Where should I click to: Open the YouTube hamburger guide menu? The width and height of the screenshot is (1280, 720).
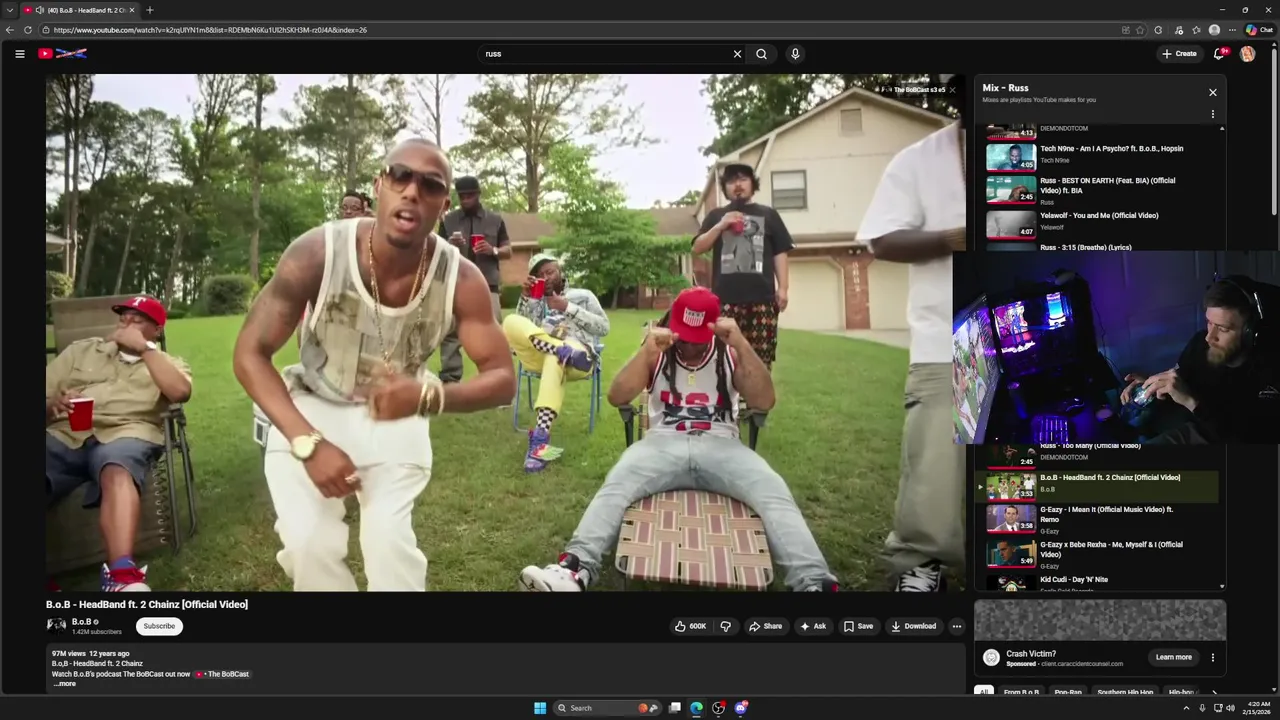19,54
